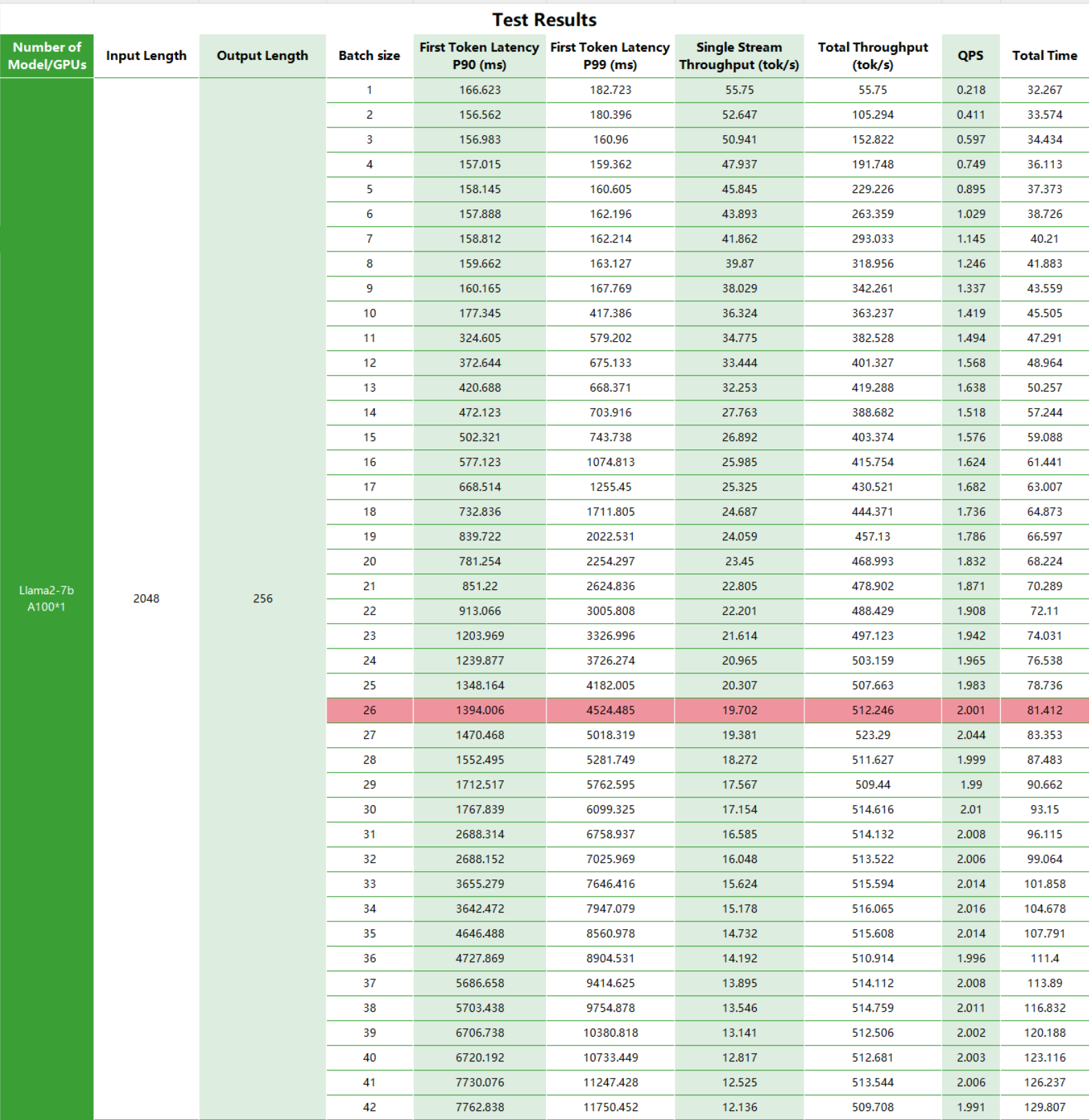Click total throughput value "105.294"
This screenshot has height=1120, width=1089.
point(873,115)
